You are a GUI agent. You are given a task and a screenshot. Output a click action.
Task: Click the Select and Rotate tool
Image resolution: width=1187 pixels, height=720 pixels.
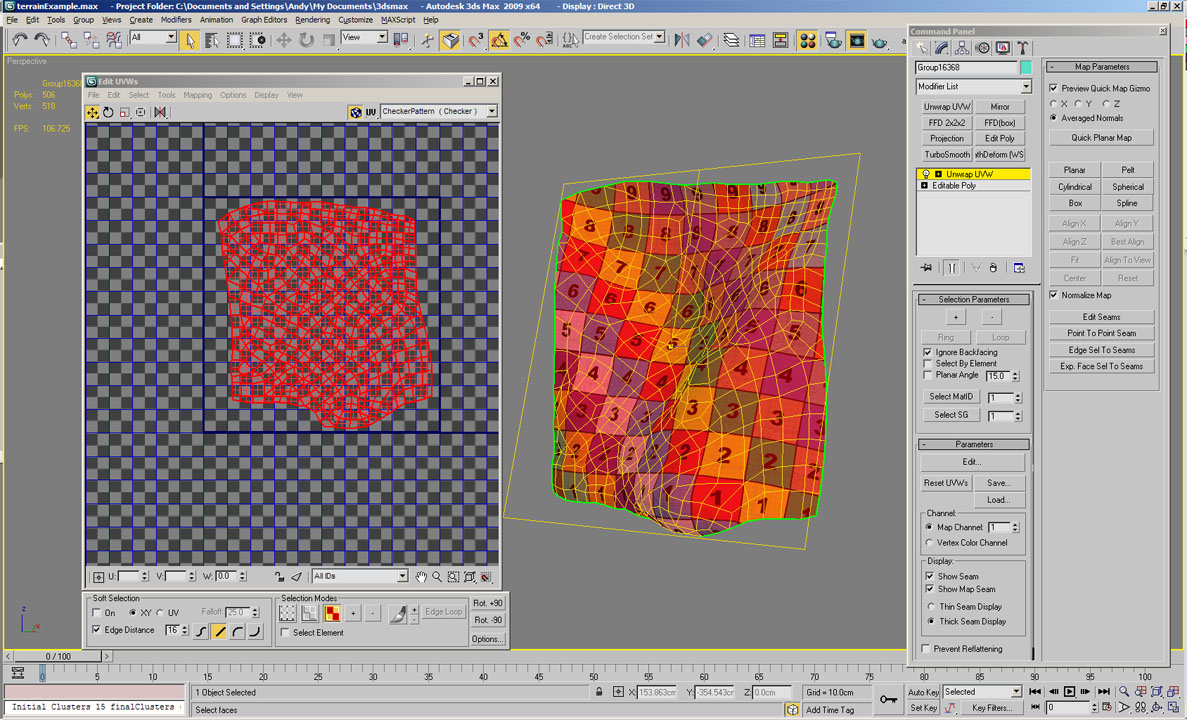pyautogui.click(x=306, y=40)
